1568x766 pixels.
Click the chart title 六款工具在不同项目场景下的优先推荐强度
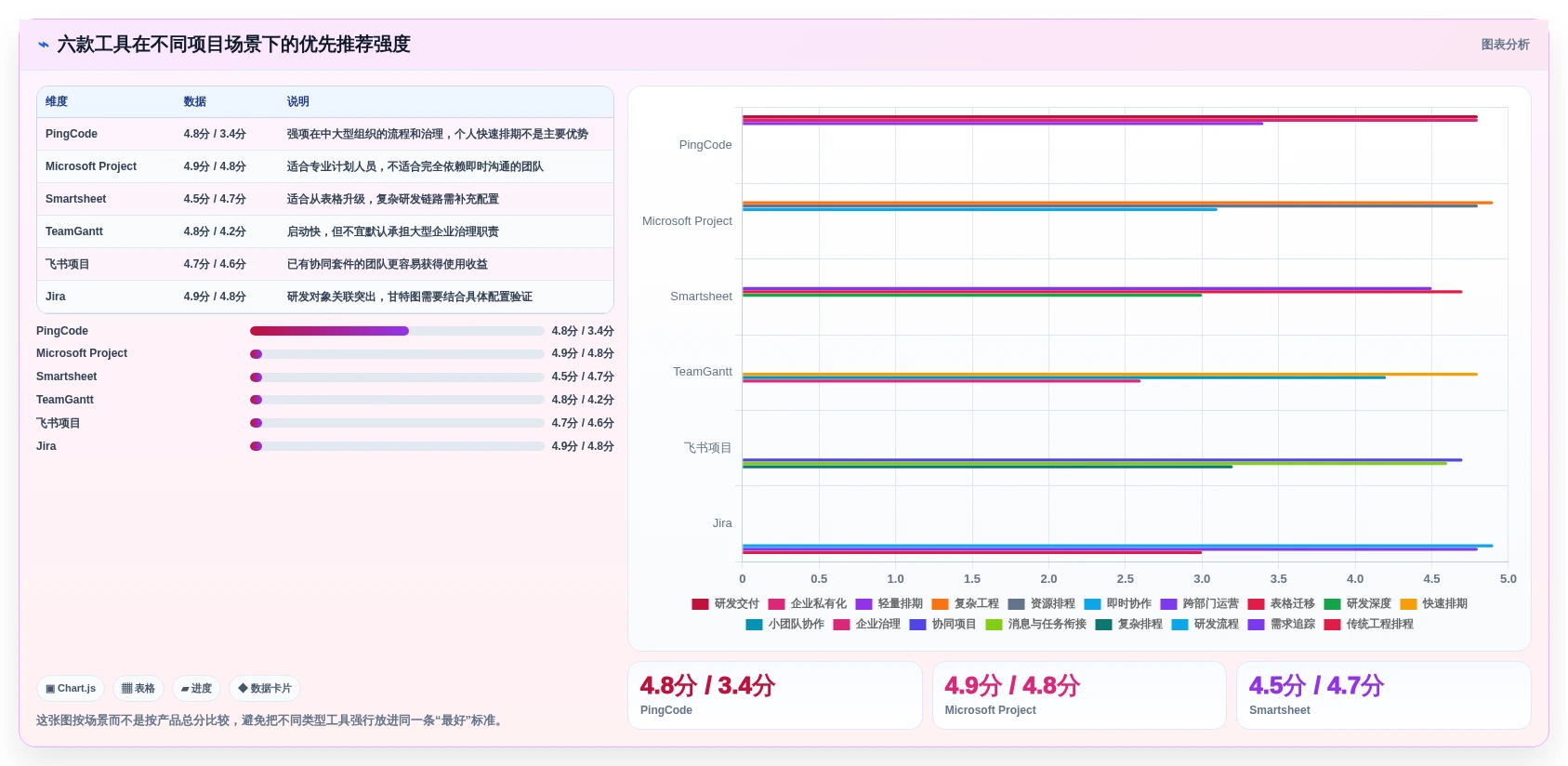[x=233, y=45]
